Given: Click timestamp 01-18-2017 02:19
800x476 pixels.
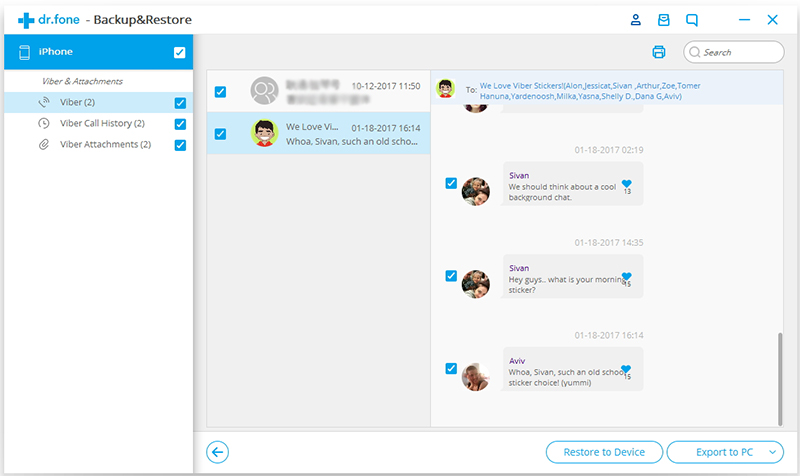Looking at the screenshot, I should tap(609, 150).
